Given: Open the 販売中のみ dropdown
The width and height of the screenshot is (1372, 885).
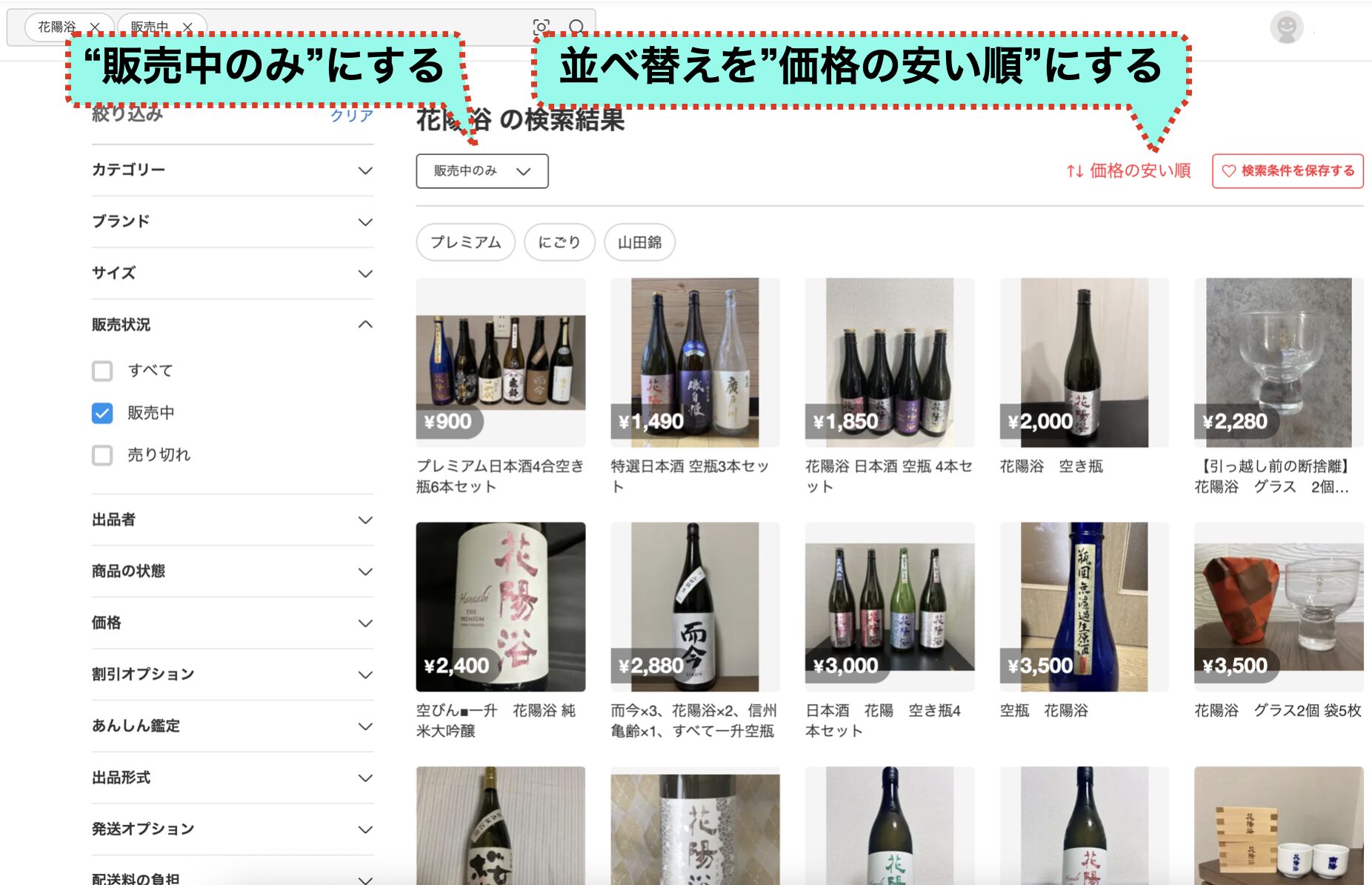Looking at the screenshot, I should 482,171.
